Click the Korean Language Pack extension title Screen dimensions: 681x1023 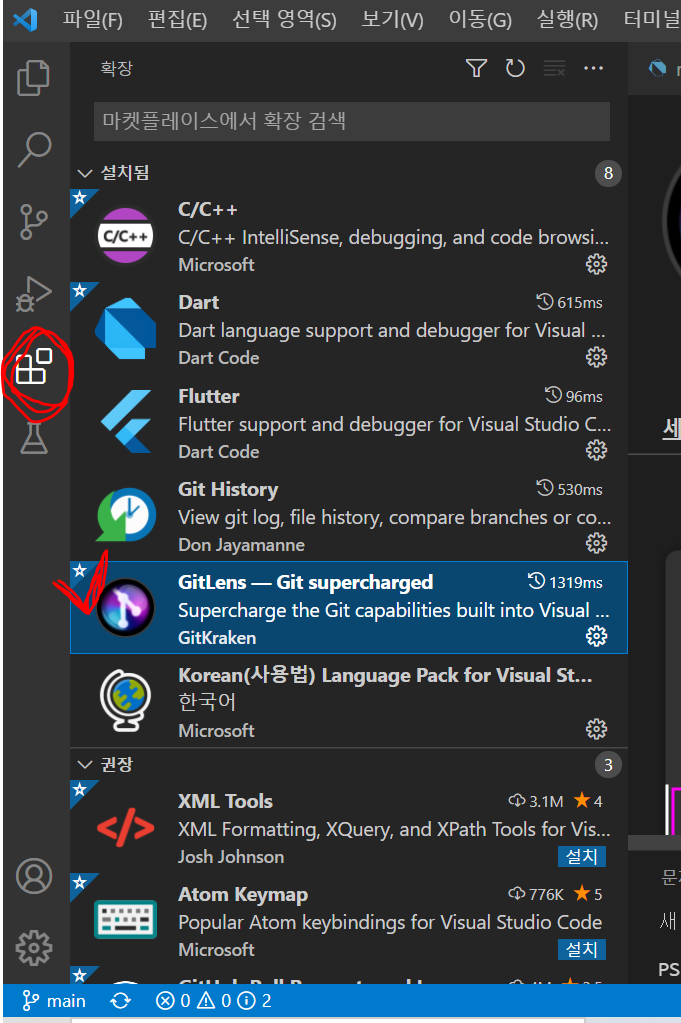(385, 675)
